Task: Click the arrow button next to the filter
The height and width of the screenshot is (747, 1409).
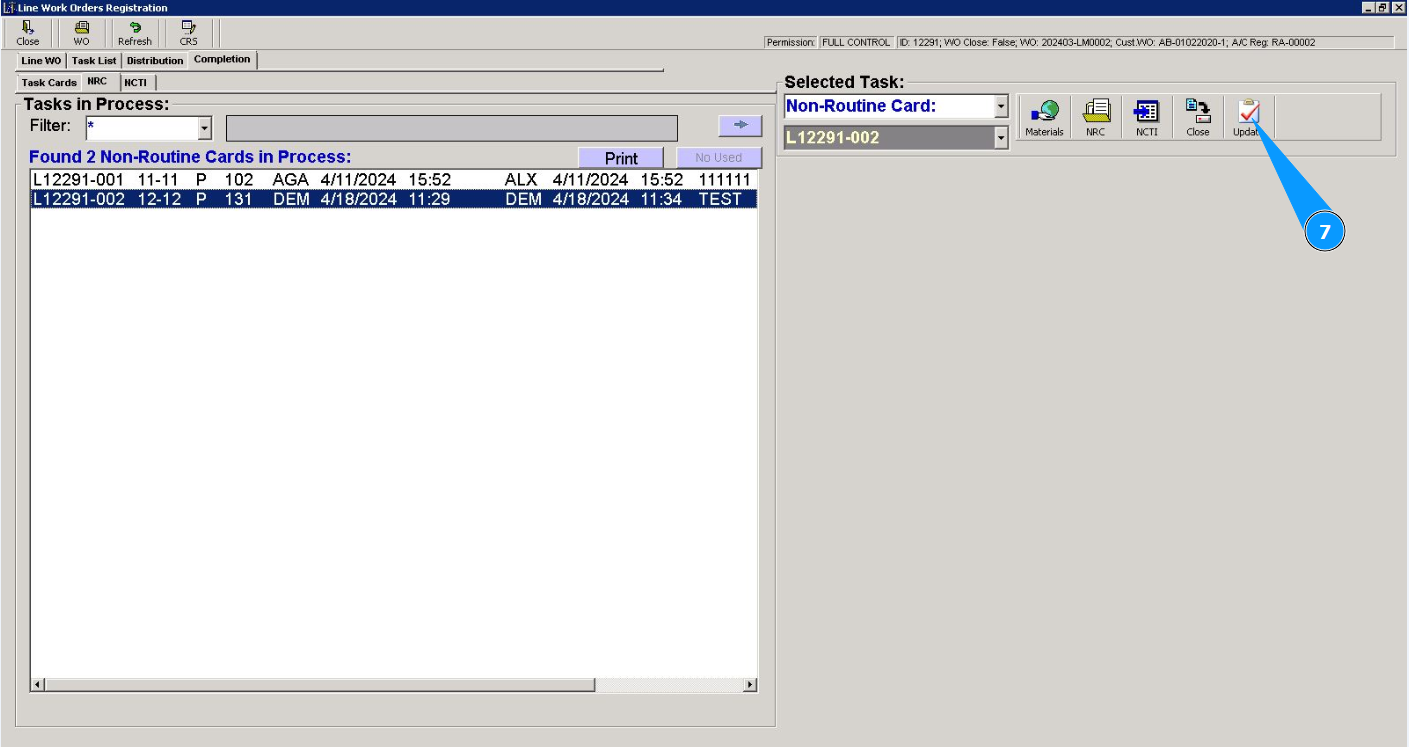Action: 741,124
